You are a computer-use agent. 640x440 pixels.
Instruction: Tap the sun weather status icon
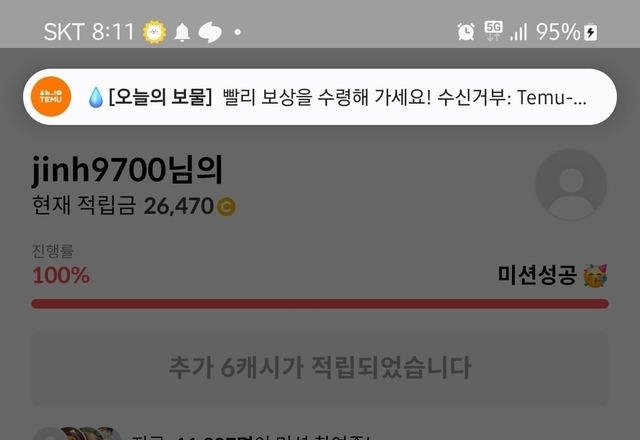click(154, 32)
